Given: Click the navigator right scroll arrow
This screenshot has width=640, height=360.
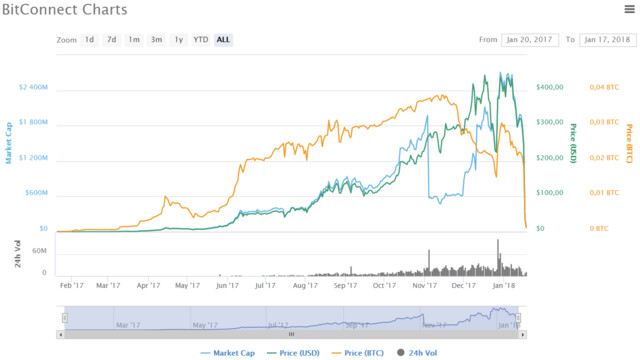Looking at the screenshot, I should [523, 335].
